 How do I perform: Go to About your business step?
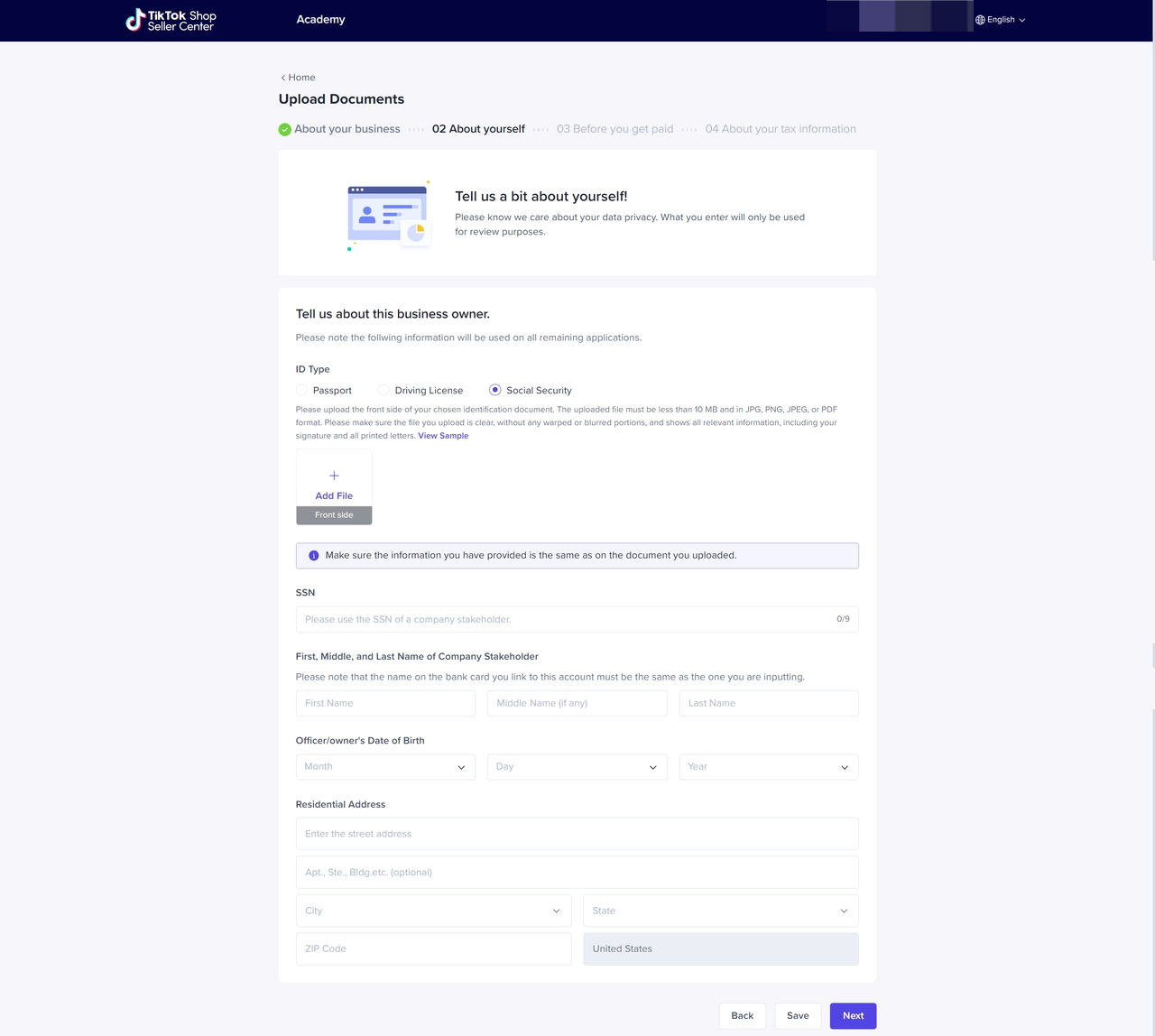click(346, 129)
